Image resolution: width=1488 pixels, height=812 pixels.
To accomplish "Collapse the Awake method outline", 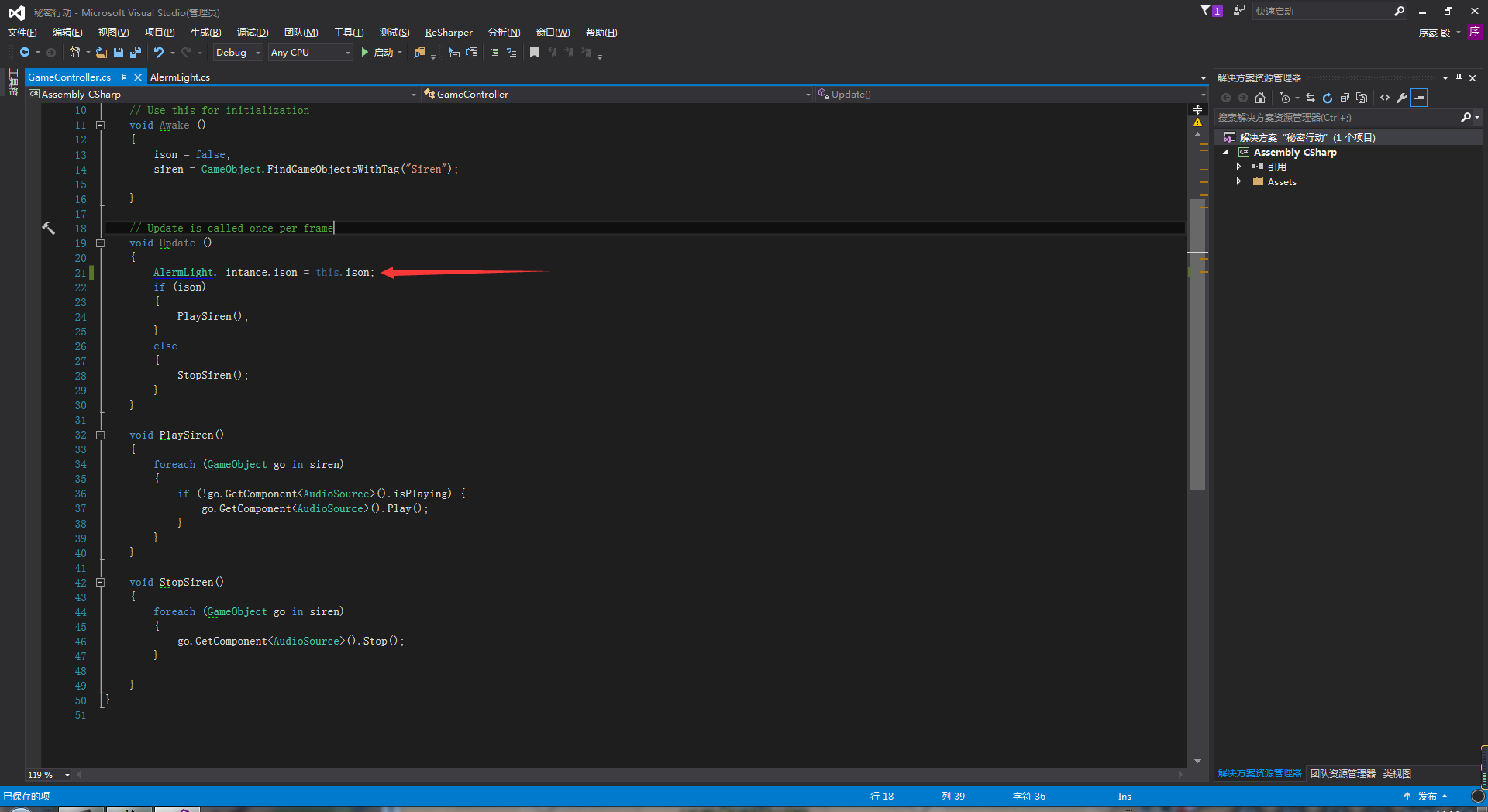I will [100, 125].
